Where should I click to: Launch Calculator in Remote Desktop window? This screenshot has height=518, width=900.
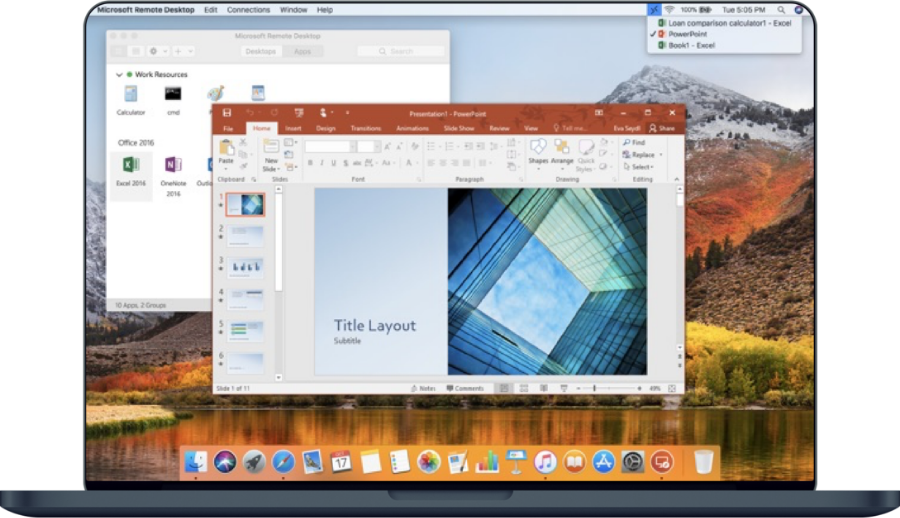[x=131, y=100]
